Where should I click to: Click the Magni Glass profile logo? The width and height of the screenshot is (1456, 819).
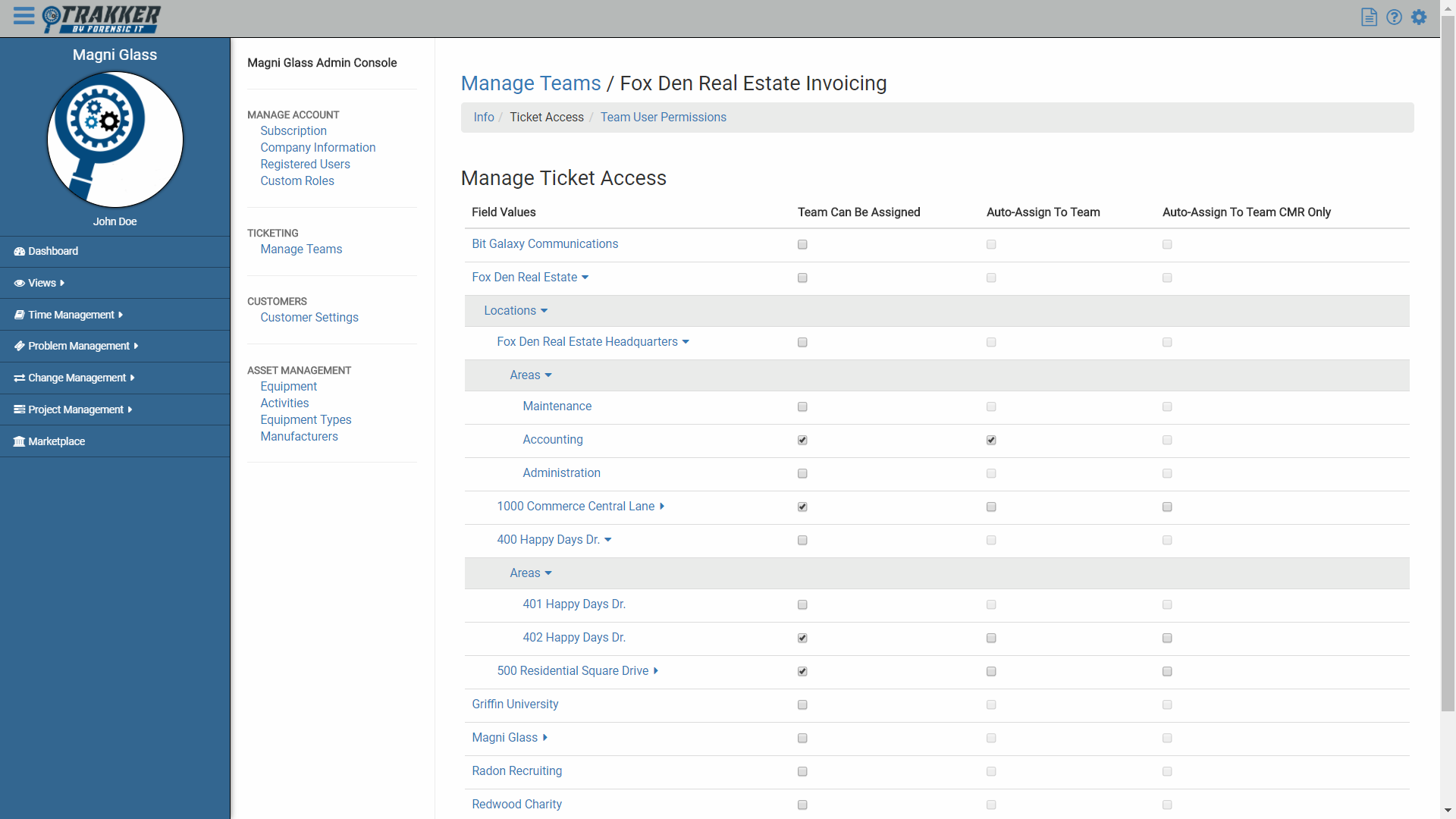115,140
